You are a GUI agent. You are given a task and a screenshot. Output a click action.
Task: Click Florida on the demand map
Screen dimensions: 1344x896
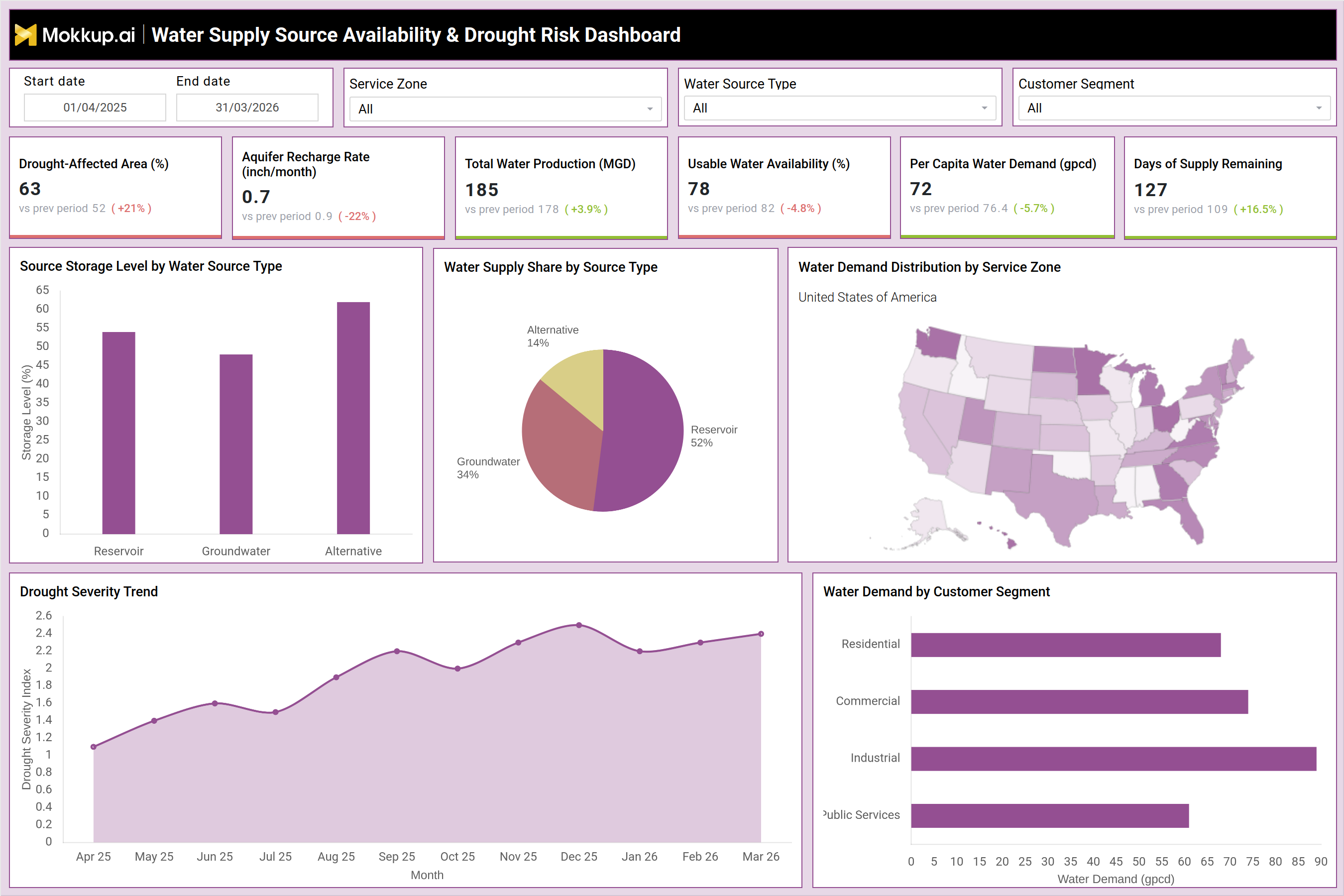point(1186,517)
